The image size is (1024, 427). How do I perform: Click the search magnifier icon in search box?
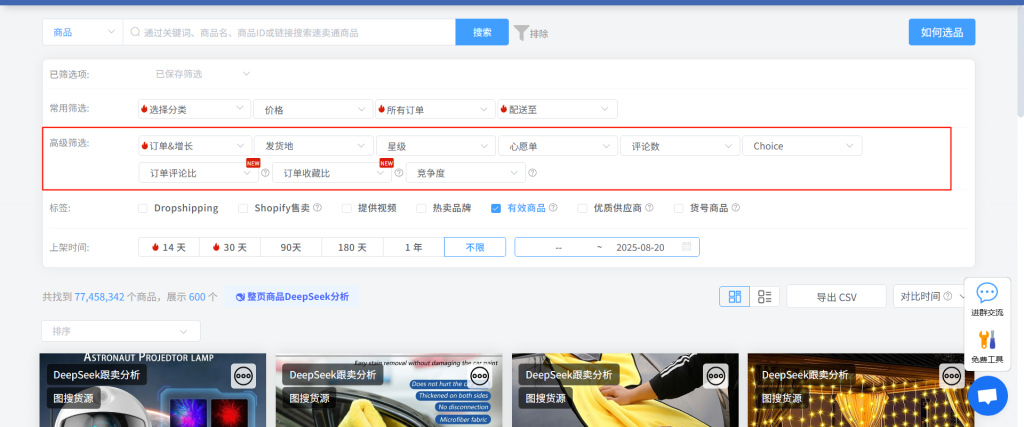tap(135, 32)
